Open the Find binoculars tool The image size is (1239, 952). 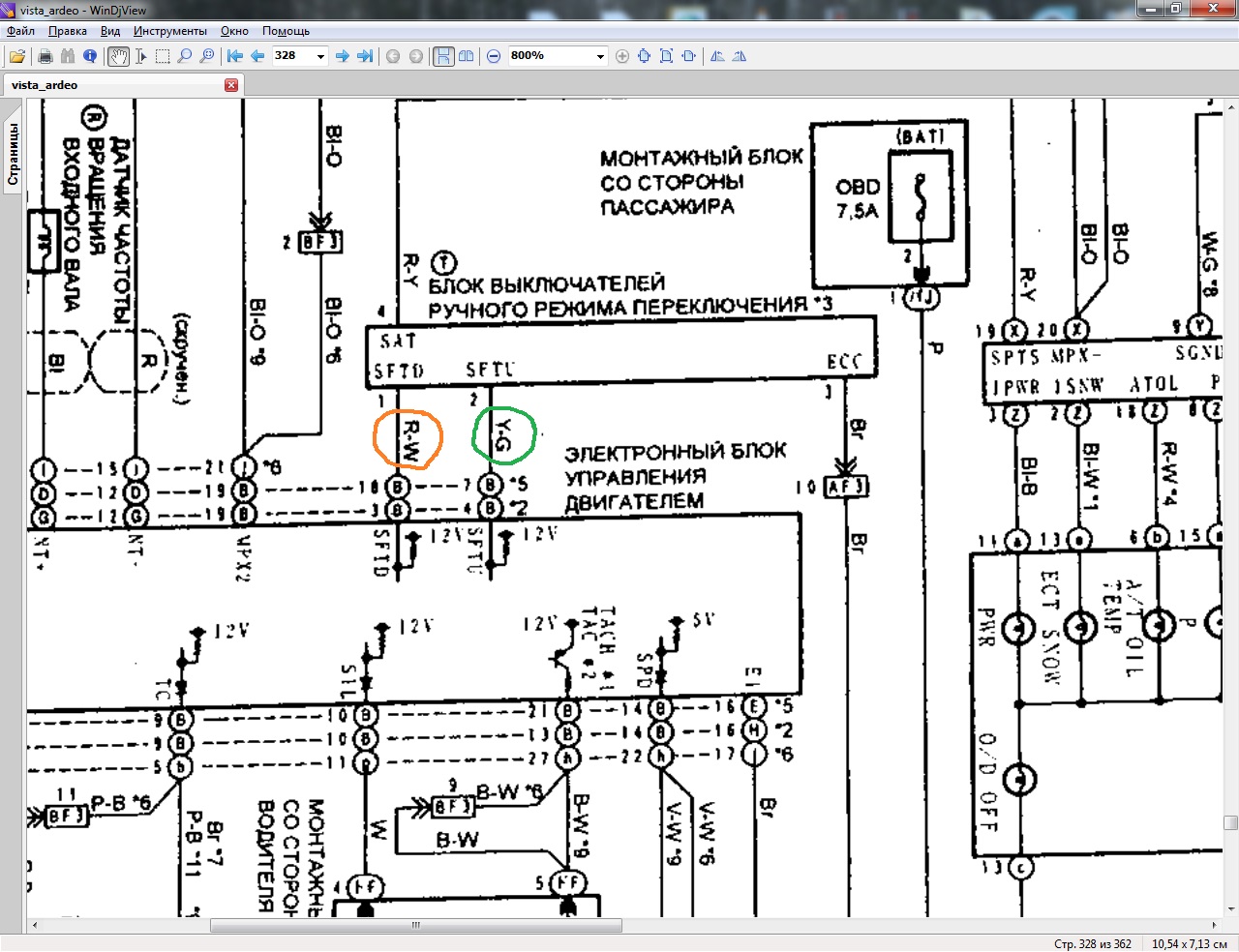[67, 56]
